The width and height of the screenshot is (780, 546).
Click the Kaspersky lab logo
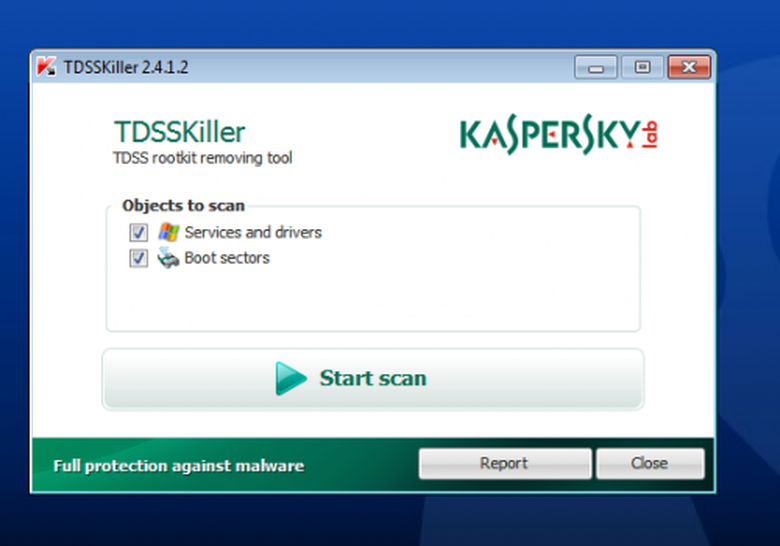(x=559, y=135)
